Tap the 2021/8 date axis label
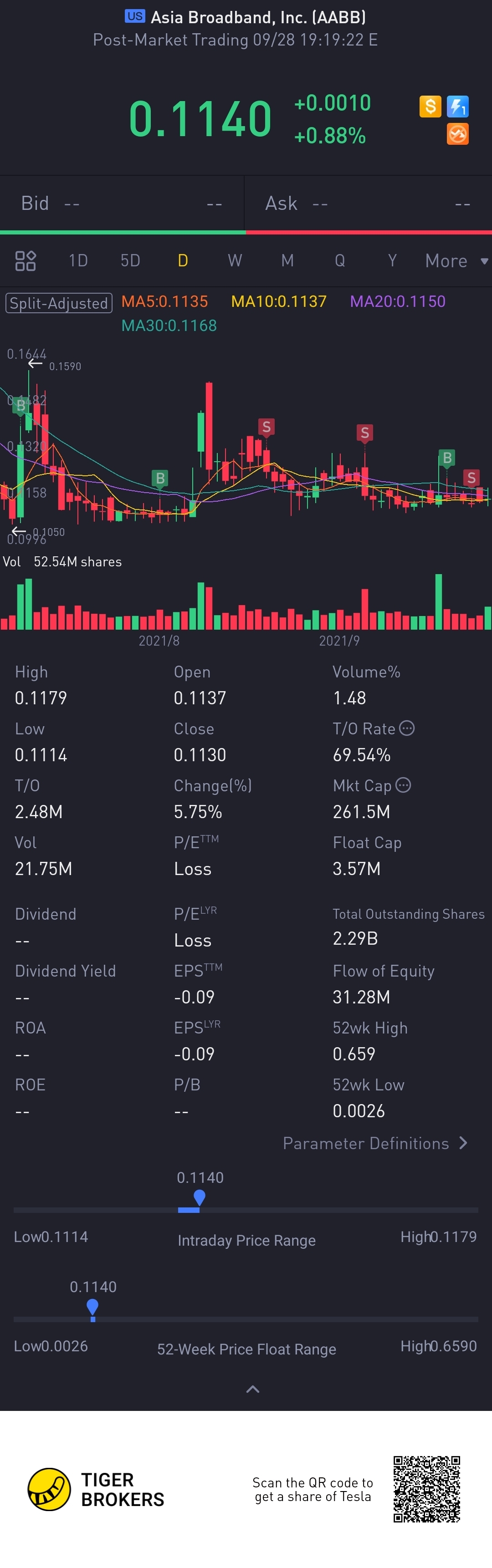Viewport: 492px width, 1568px height. (159, 640)
